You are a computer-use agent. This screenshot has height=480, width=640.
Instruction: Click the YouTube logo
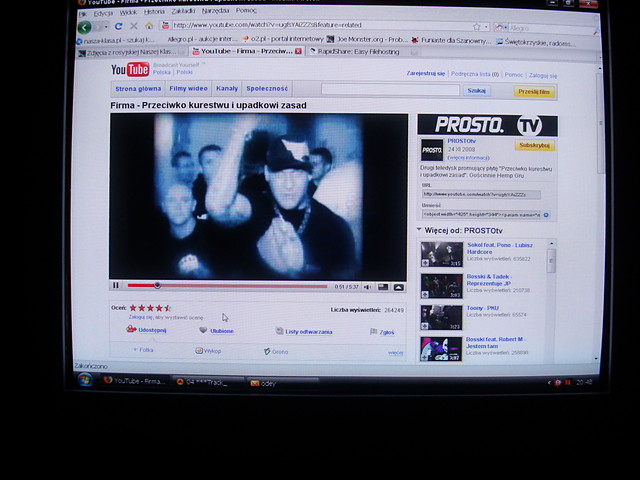130,69
